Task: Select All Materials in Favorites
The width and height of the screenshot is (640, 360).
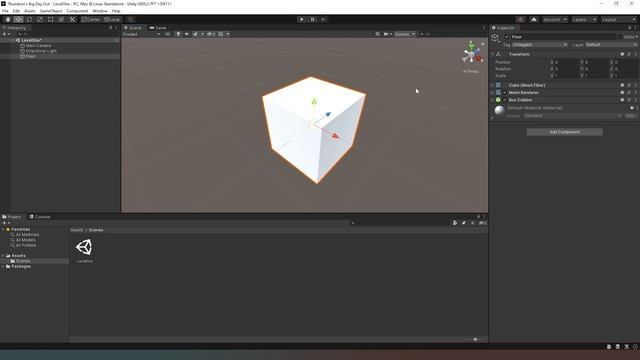Action: (25, 235)
